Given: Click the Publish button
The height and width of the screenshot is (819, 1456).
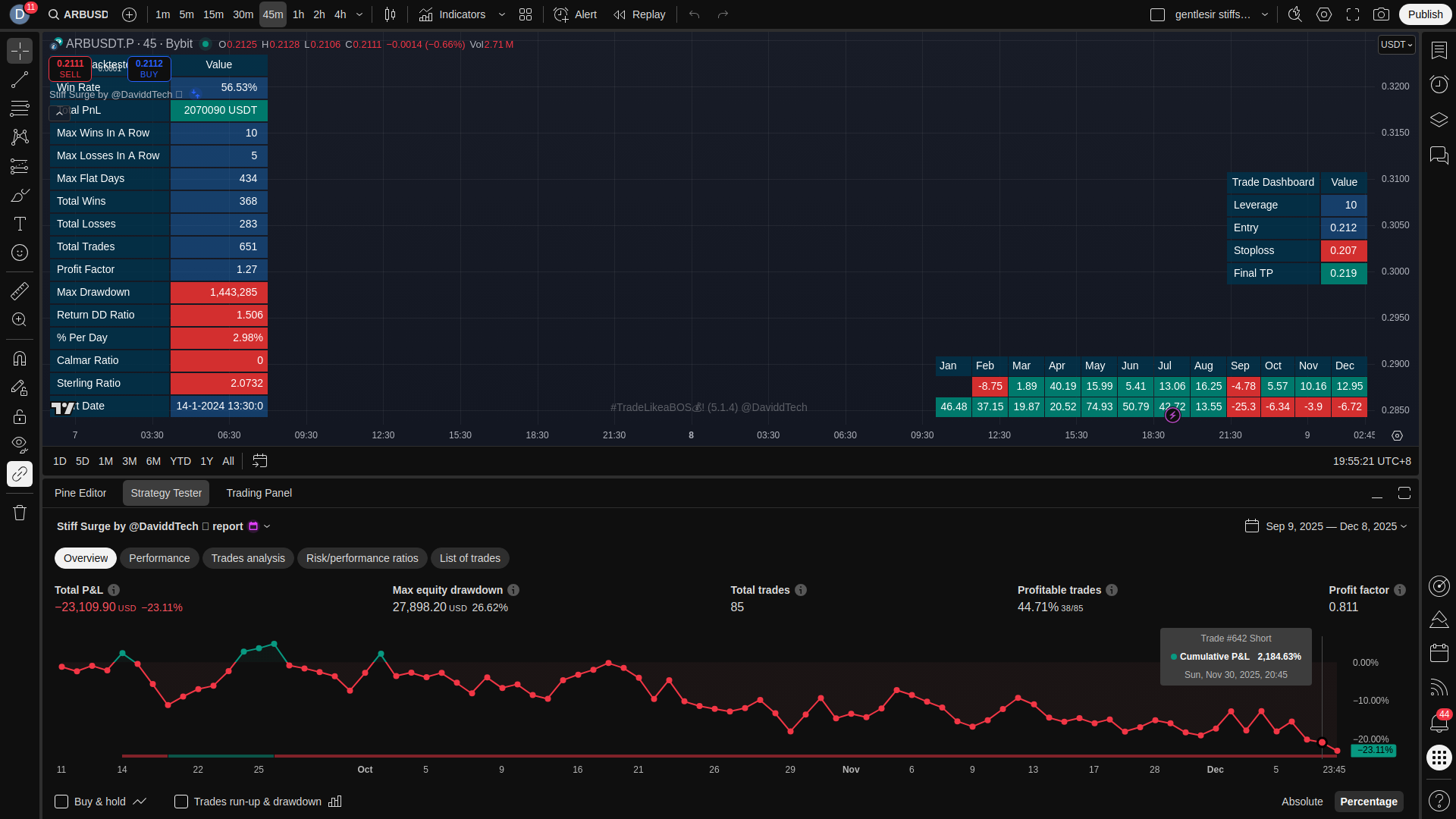Looking at the screenshot, I should point(1425,14).
